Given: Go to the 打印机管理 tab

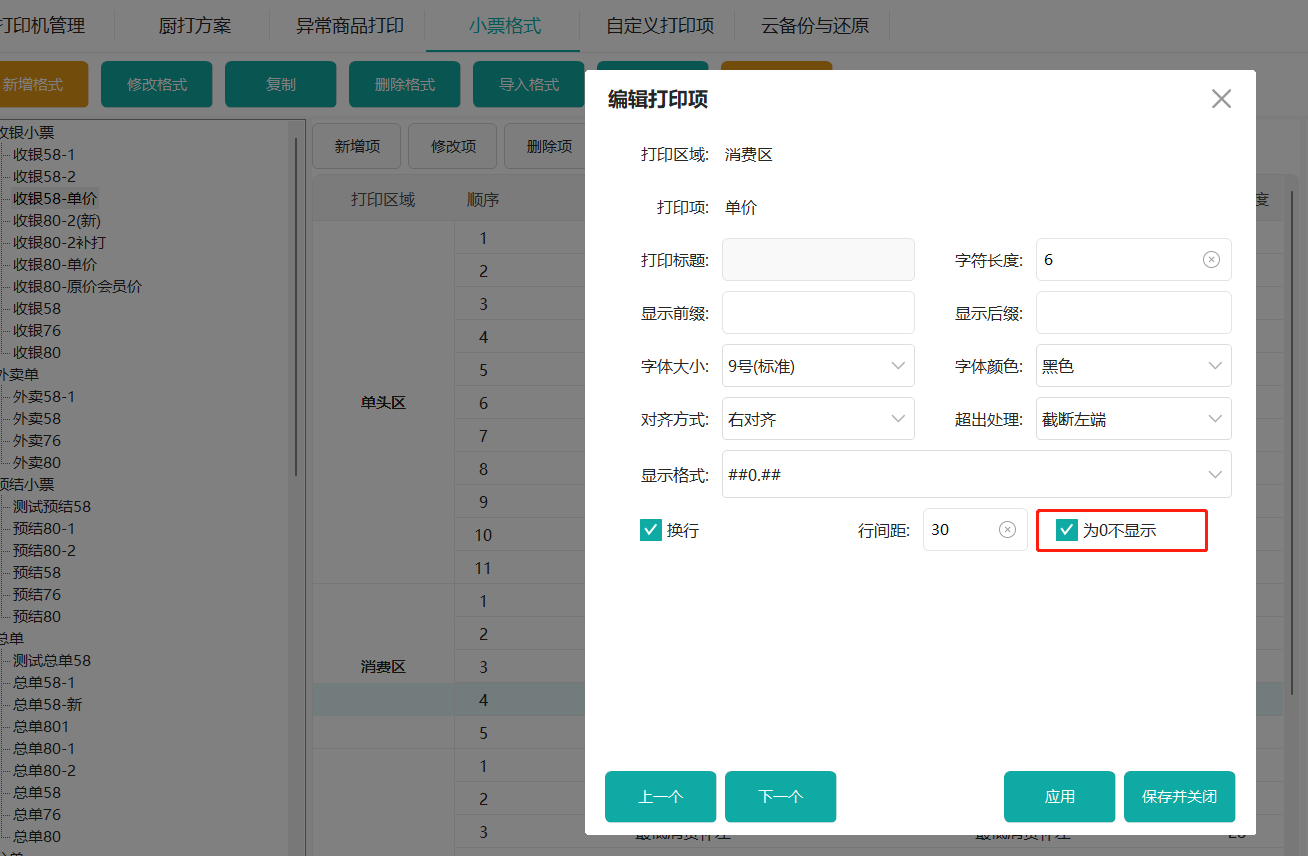Looking at the screenshot, I should click(42, 26).
